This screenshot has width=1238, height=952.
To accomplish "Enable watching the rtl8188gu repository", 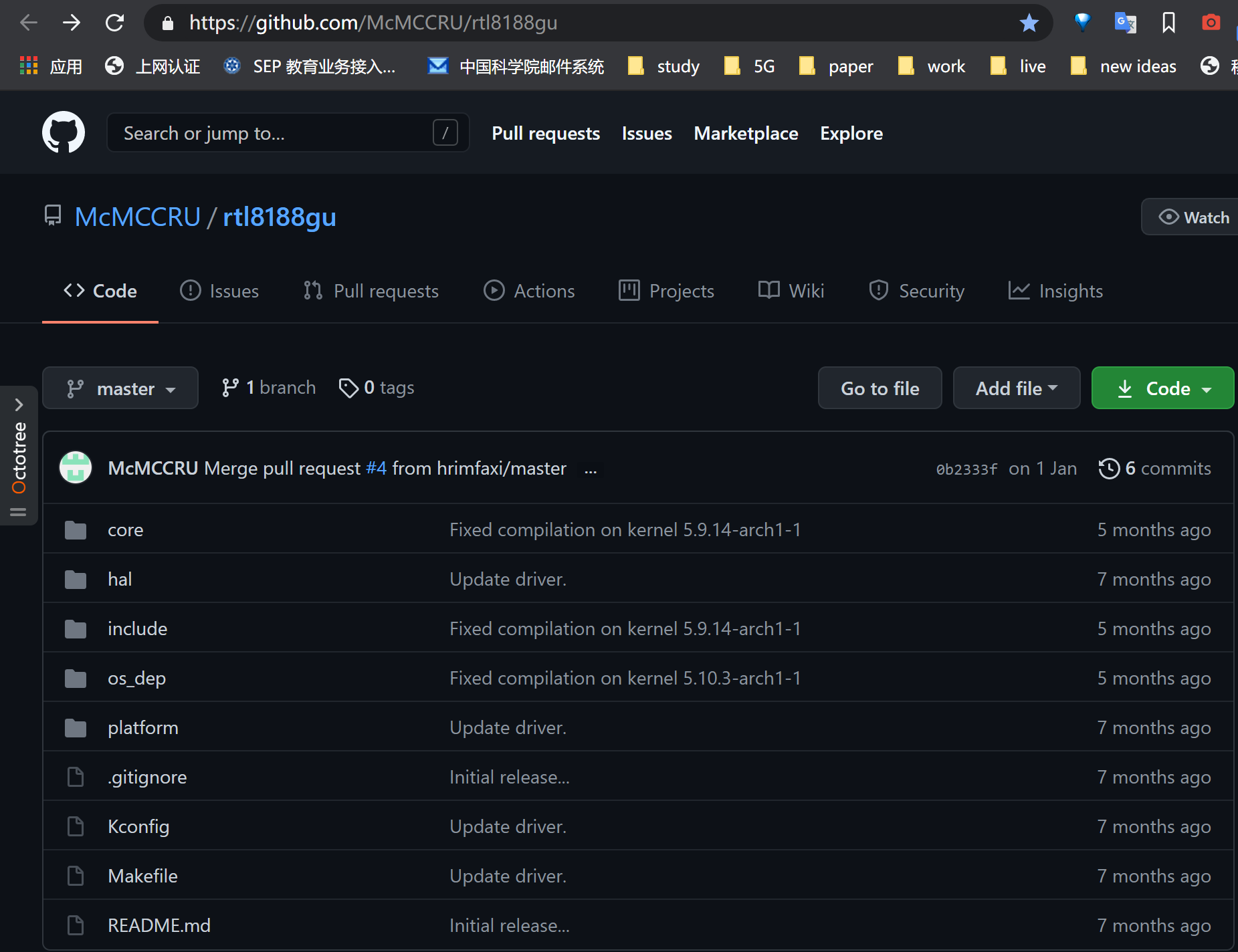I will pos(1198,217).
